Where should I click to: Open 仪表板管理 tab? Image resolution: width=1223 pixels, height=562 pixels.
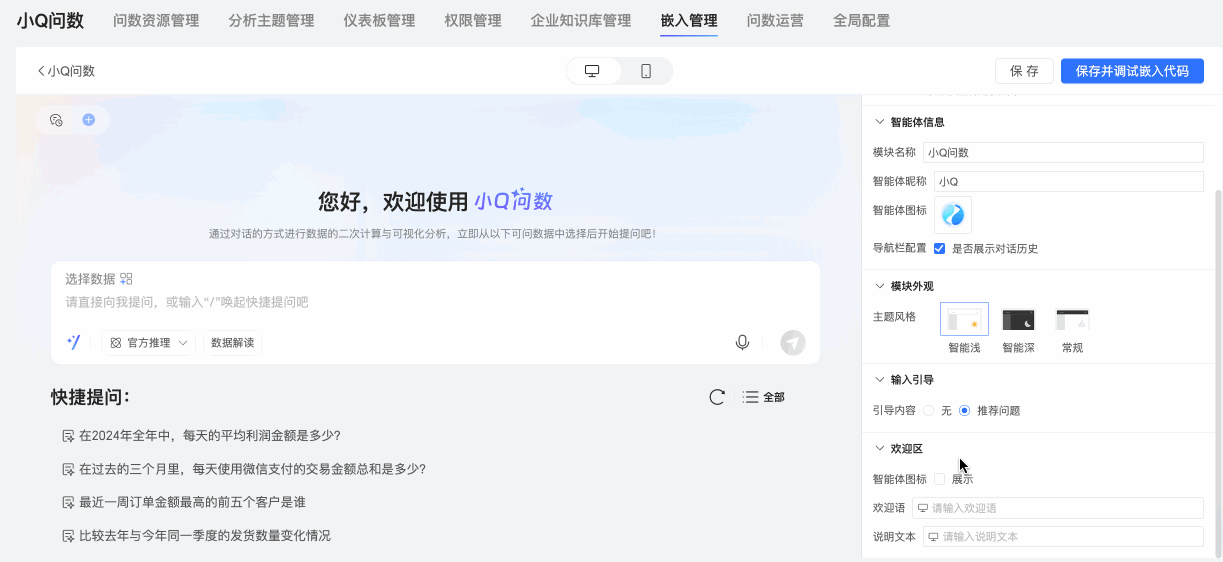379,20
